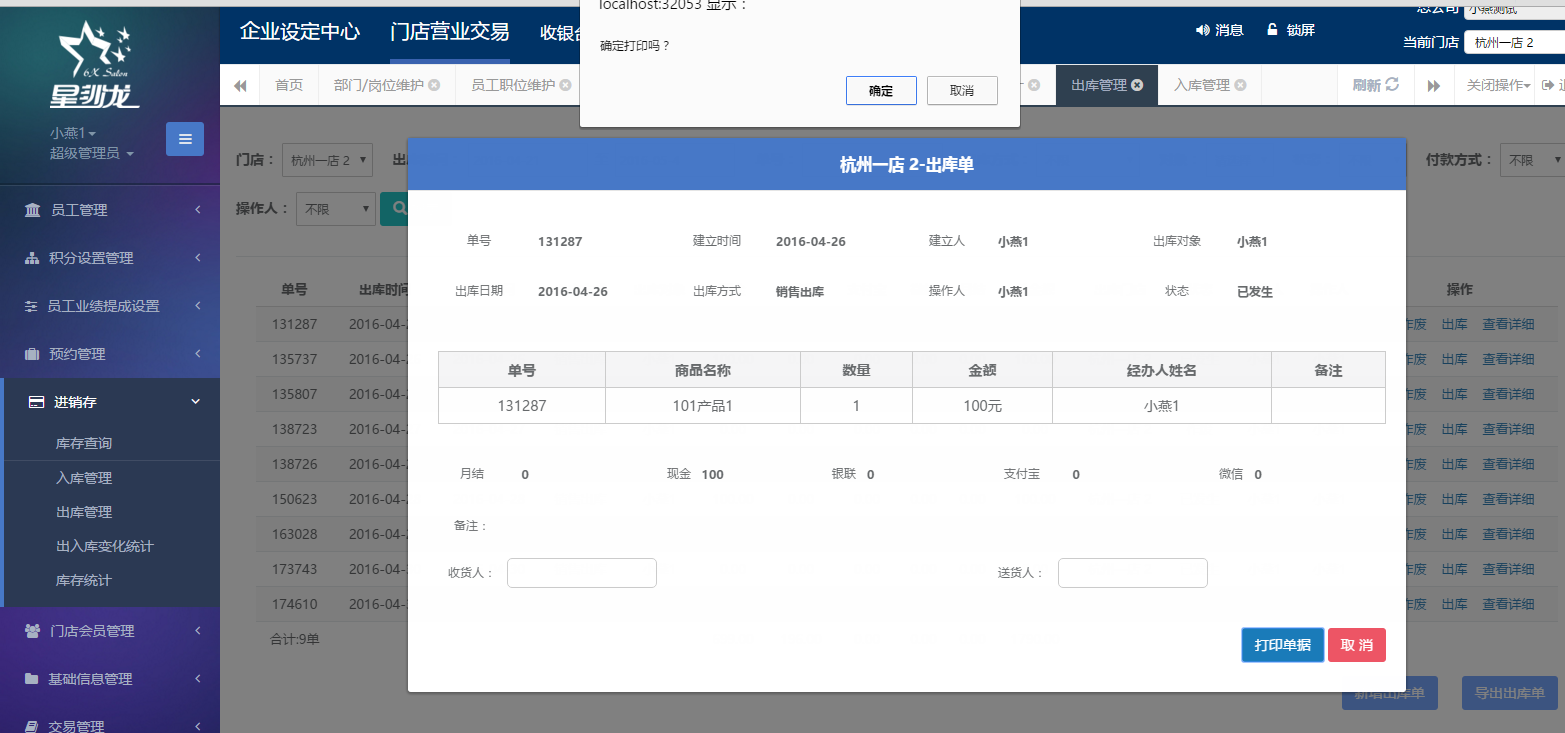Open the 部门/岗位维护 tab
This screenshot has height=733, width=1565.
point(378,85)
